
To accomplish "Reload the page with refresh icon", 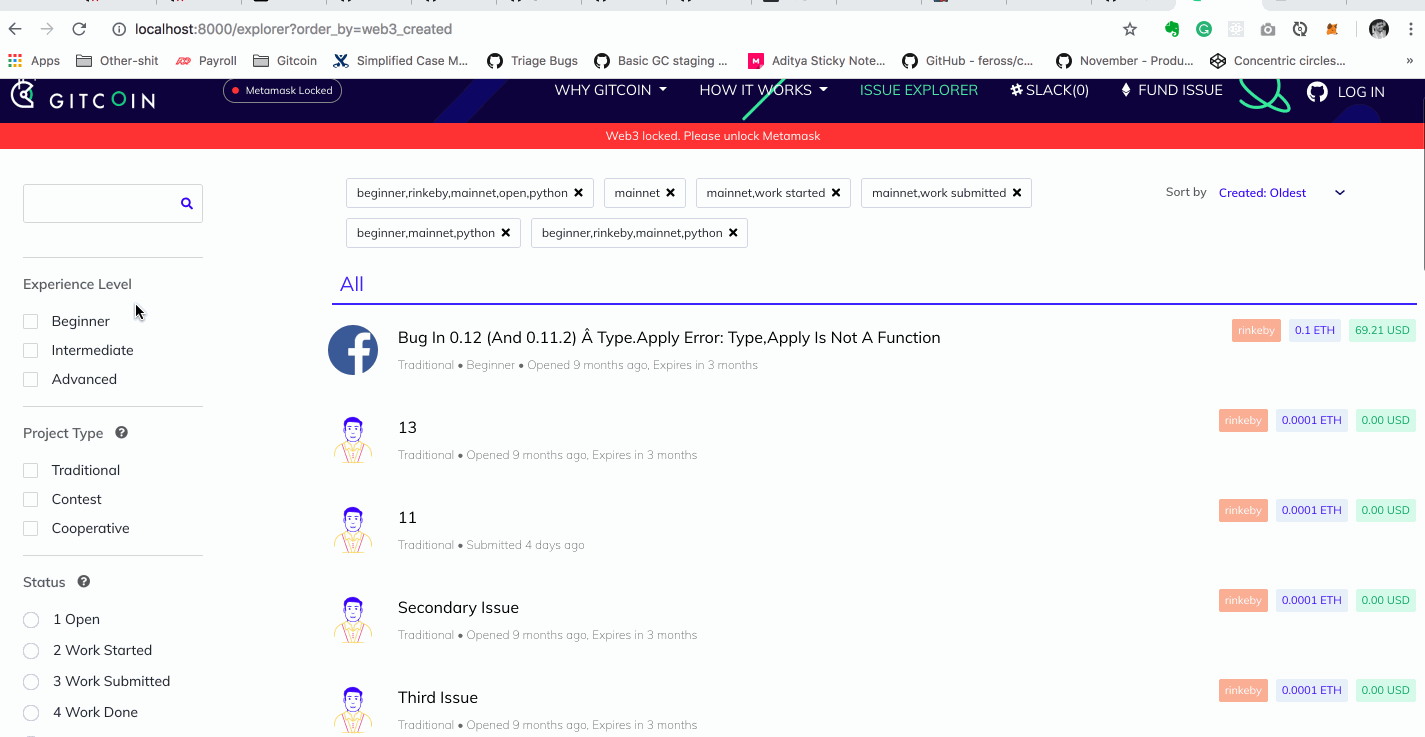I will [79, 29].
